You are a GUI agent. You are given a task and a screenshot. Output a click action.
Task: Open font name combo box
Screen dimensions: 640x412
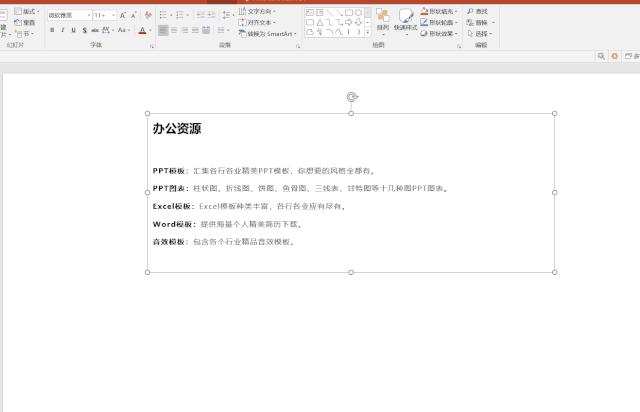tap(69, 16)
